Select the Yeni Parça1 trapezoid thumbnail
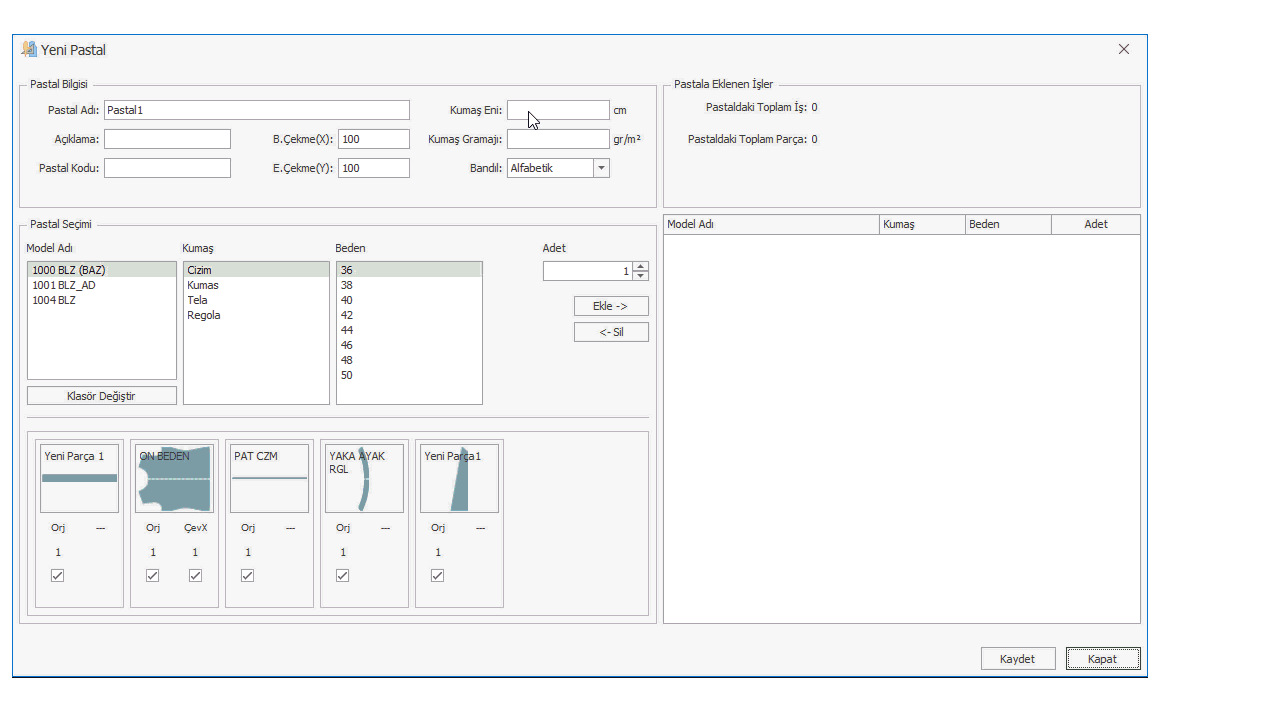Image resolution: width=1270 pixels, height=712 pixels. 459,478
